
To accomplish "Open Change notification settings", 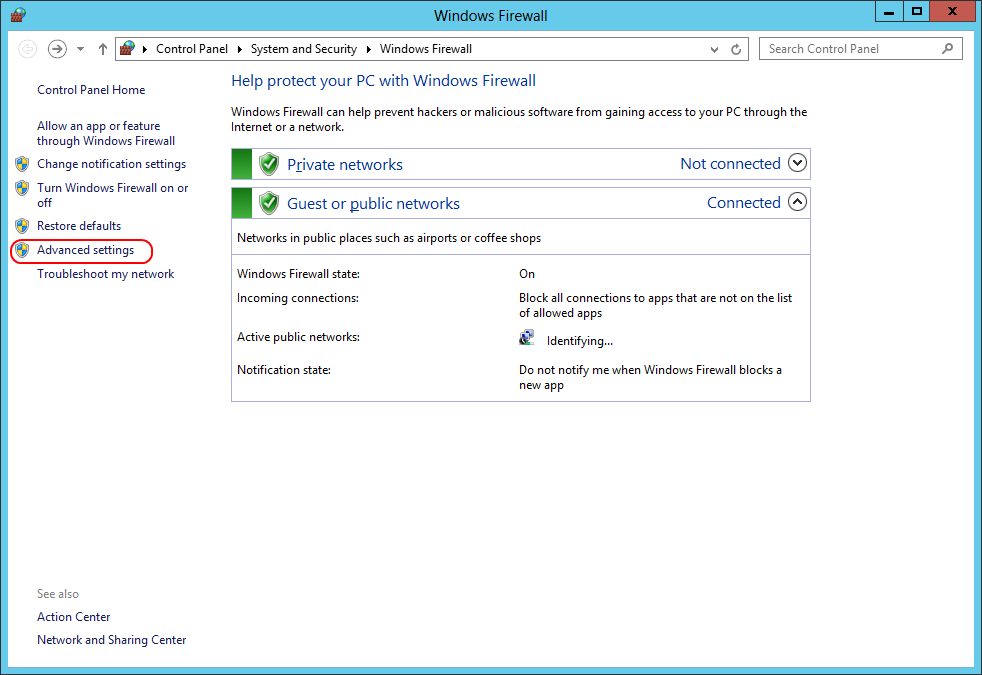I will click(111, 163).
